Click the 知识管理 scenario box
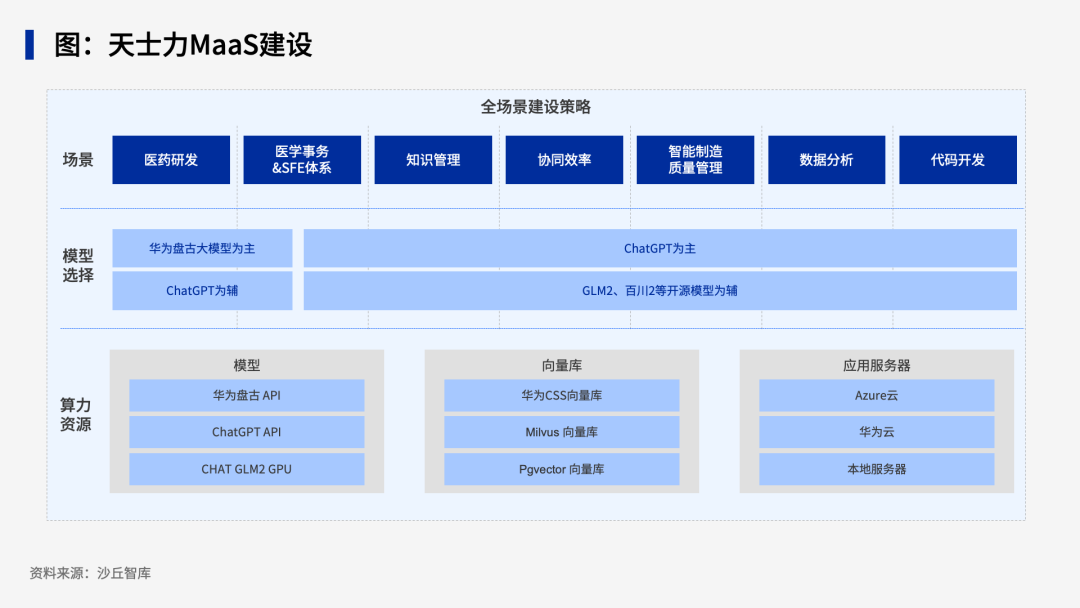The height and width of the screenshot is (608, 1080). 433,160
